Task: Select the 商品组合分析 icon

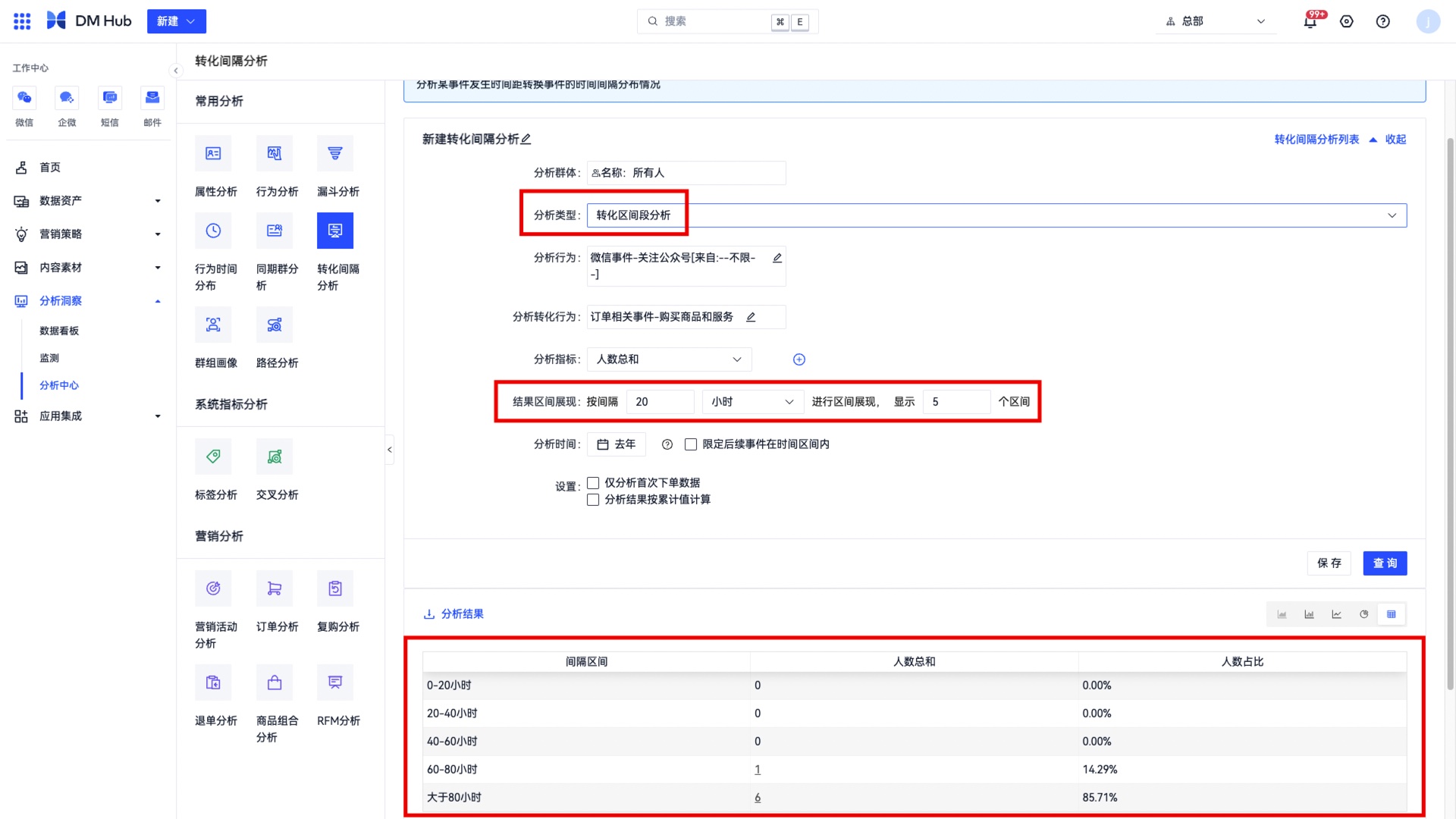Action: [275, 682]
